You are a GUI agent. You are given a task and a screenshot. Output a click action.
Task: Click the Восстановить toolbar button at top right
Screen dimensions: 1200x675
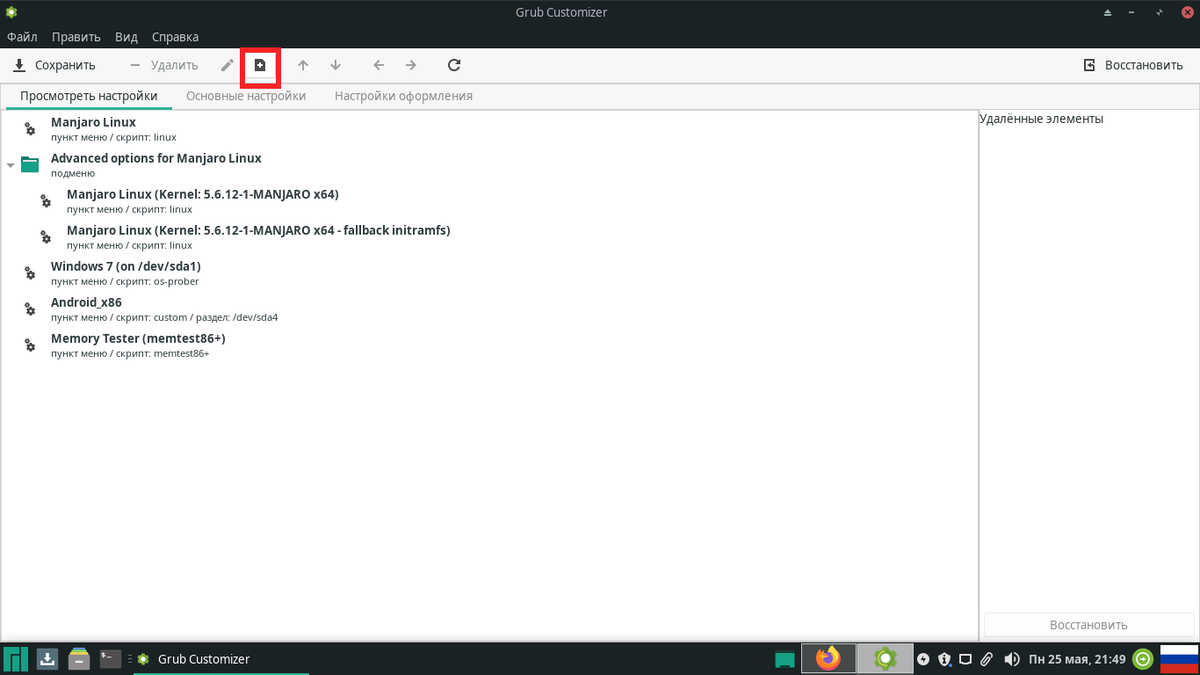coord(1133,65)
